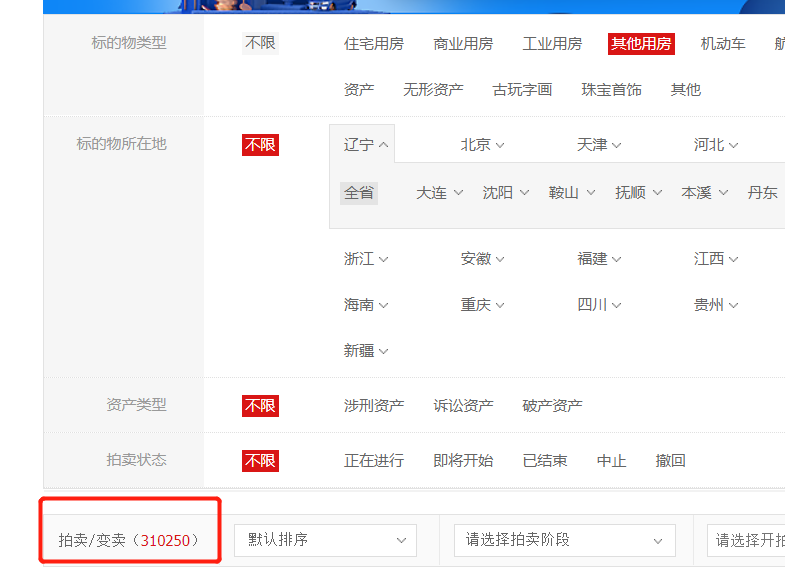Screen dimensions: 785x577
Task: Click 不限 in 标的物所在地 row
Action: point(260,145)
